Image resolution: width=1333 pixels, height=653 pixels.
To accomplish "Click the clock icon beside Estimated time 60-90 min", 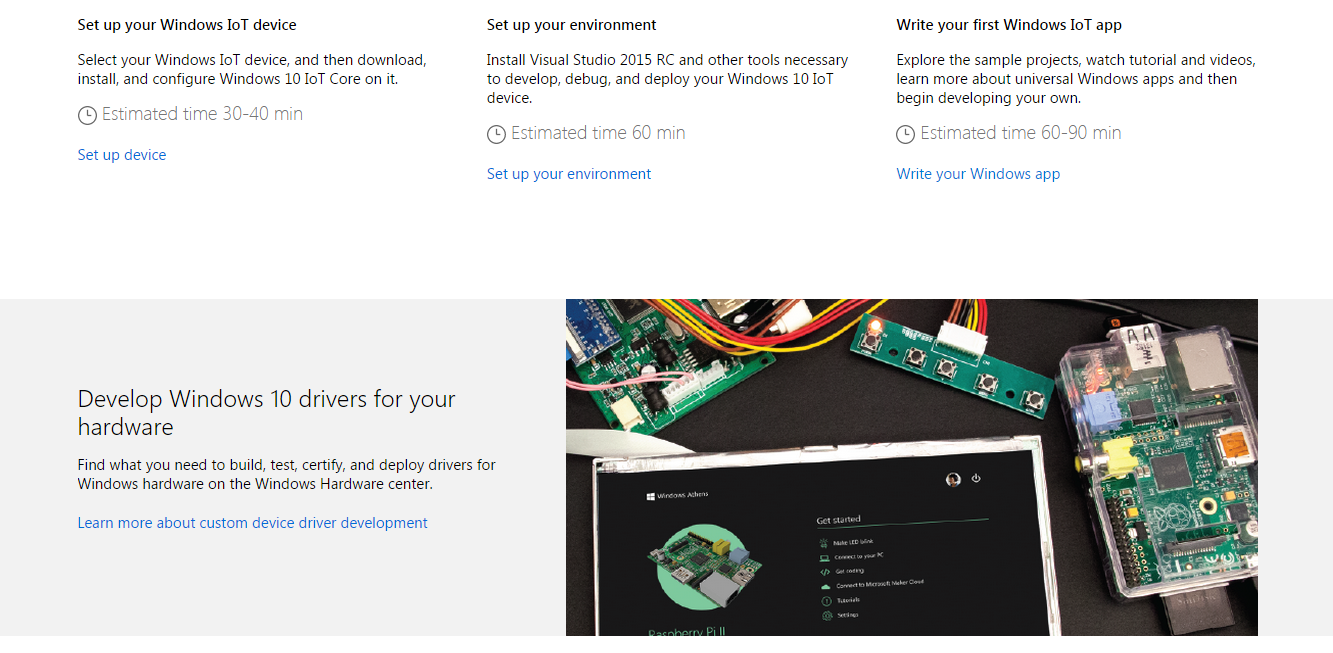I will click(906, 133).
